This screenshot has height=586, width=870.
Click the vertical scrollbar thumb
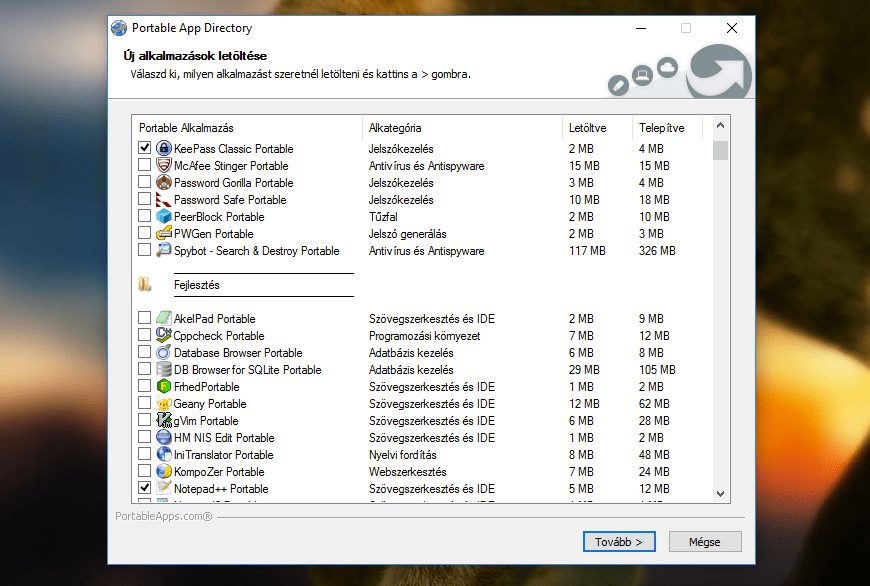[x=720, y=150]
